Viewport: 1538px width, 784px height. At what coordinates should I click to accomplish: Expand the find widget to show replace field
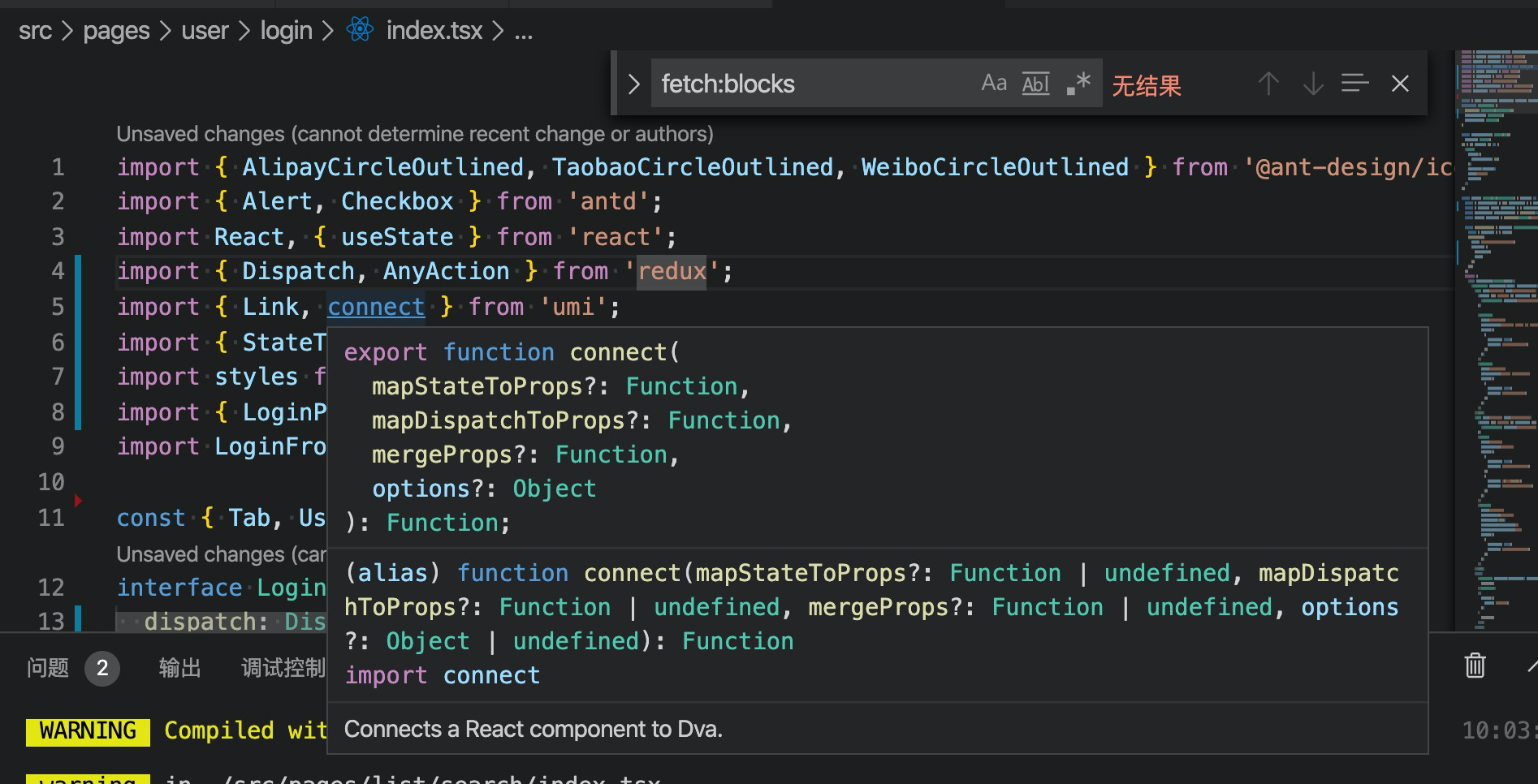[x=633, y=84]
